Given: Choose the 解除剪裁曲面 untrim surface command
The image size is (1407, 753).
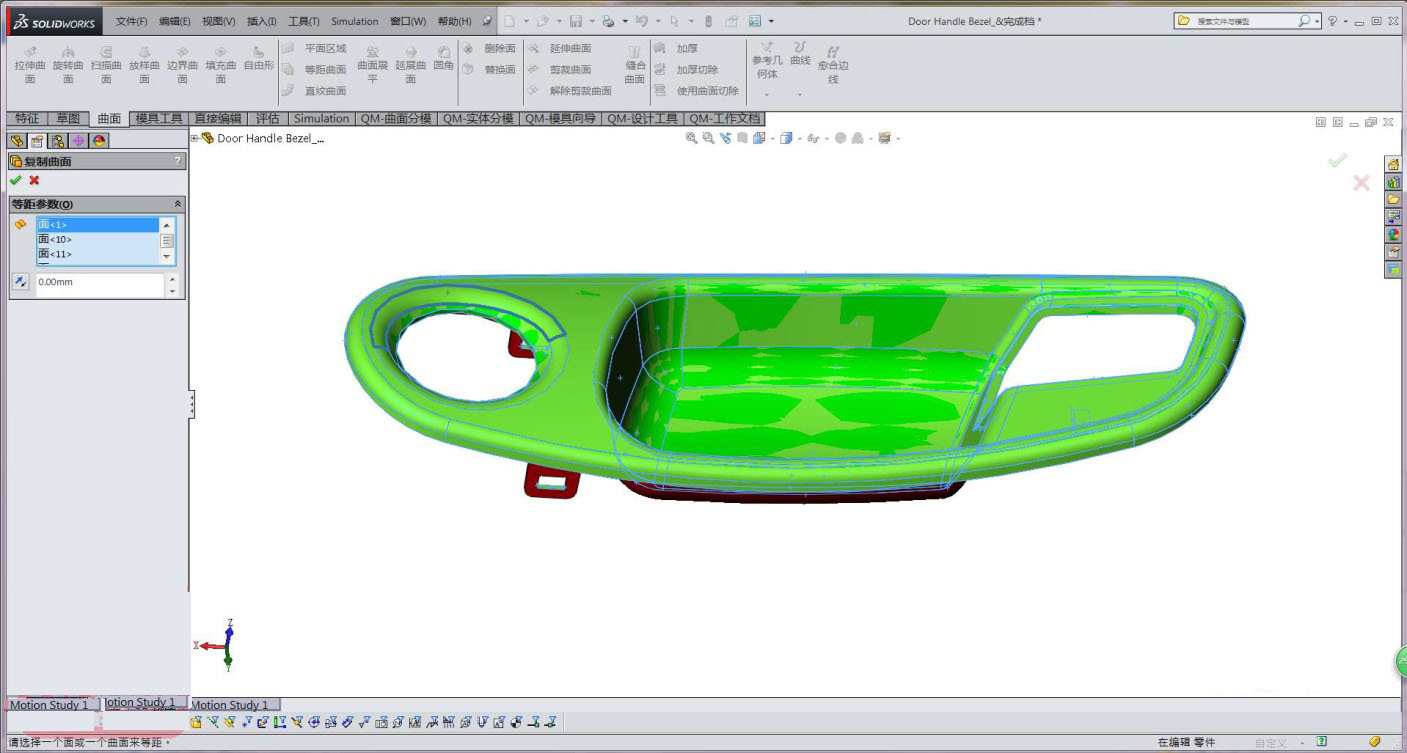Looking at the screenshot, I should click(569, 91).
